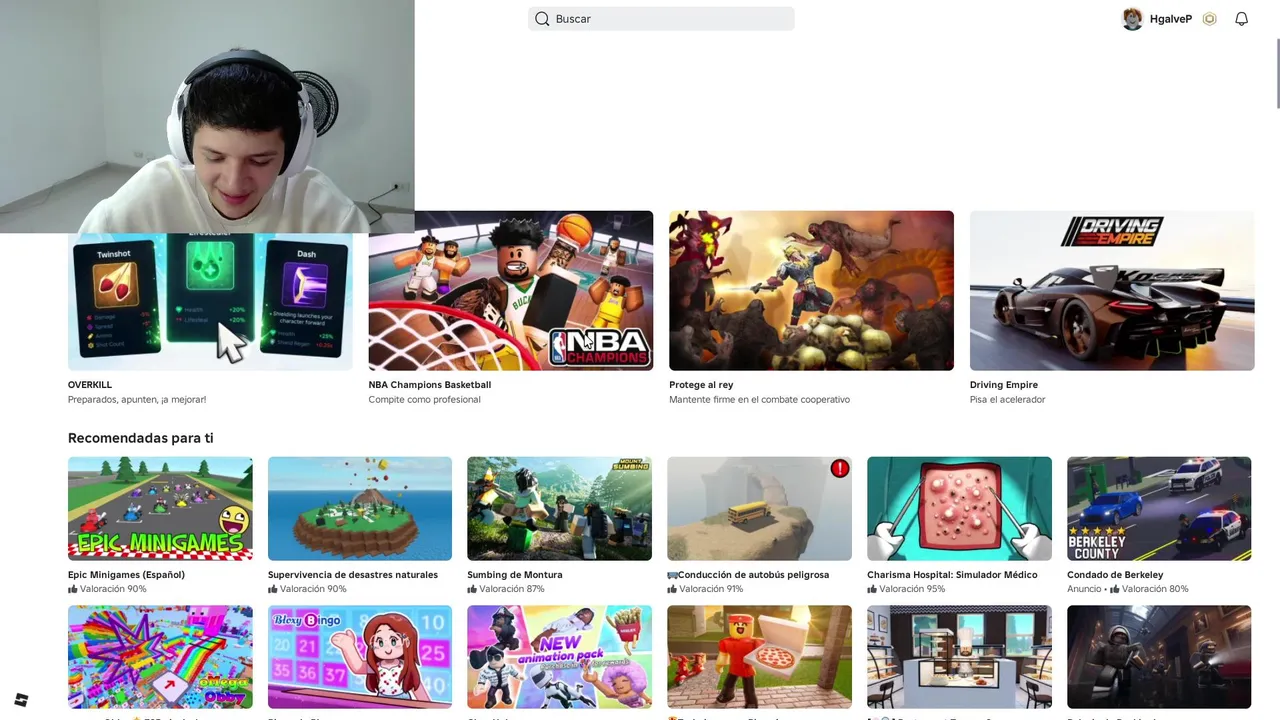
Task: Click the Charisma Hospital: Simulador Médico title
Action: click(x=952, y=575)
